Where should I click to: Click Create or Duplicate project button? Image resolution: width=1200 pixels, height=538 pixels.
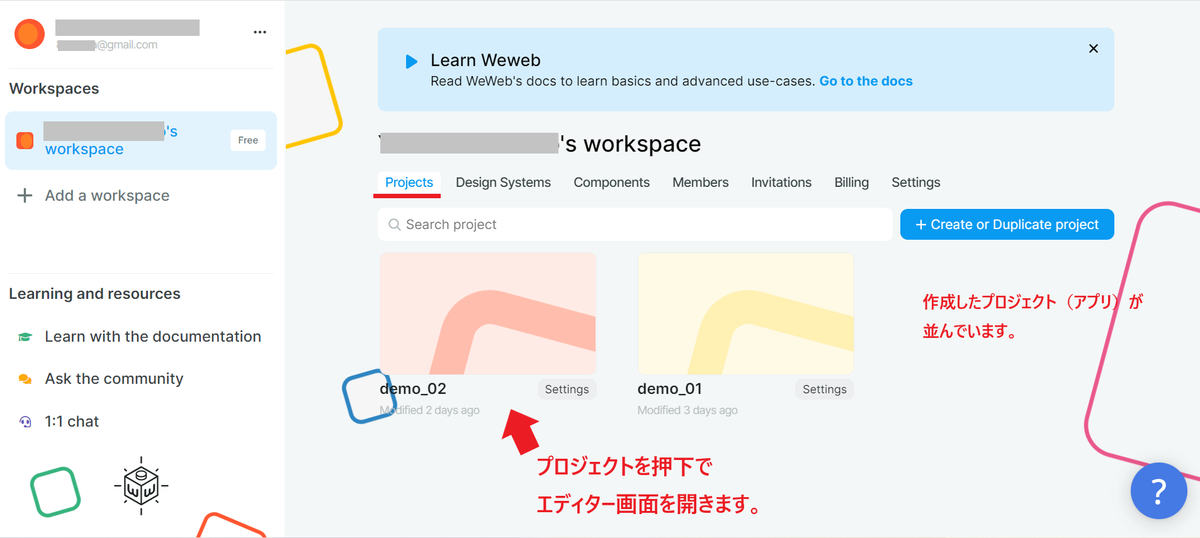coord(1007,225)
